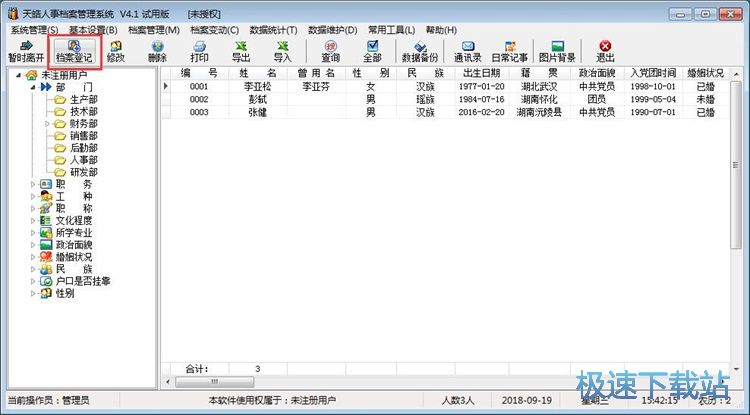The image size is (750, 415).
Task: Expand the 文化程度 tree node
Action: [33, 220]
